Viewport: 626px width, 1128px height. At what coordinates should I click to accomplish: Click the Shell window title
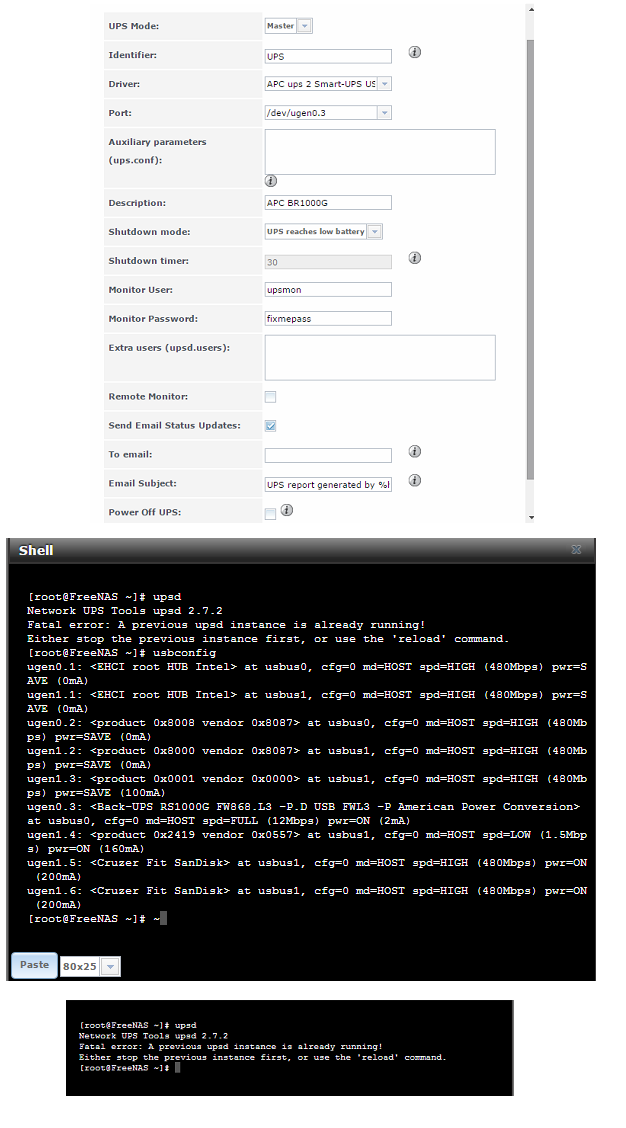coord(36,550)
